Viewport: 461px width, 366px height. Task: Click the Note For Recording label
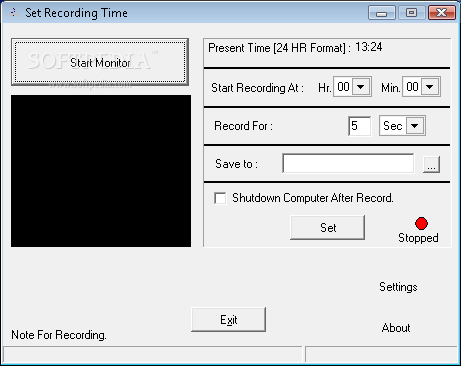[59, 335]
